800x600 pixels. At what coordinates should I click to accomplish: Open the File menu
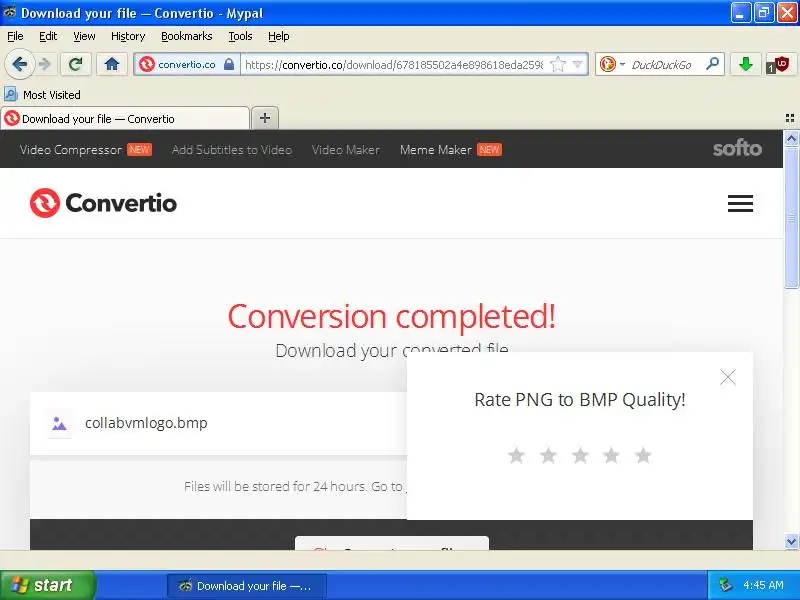pos(15,36)
